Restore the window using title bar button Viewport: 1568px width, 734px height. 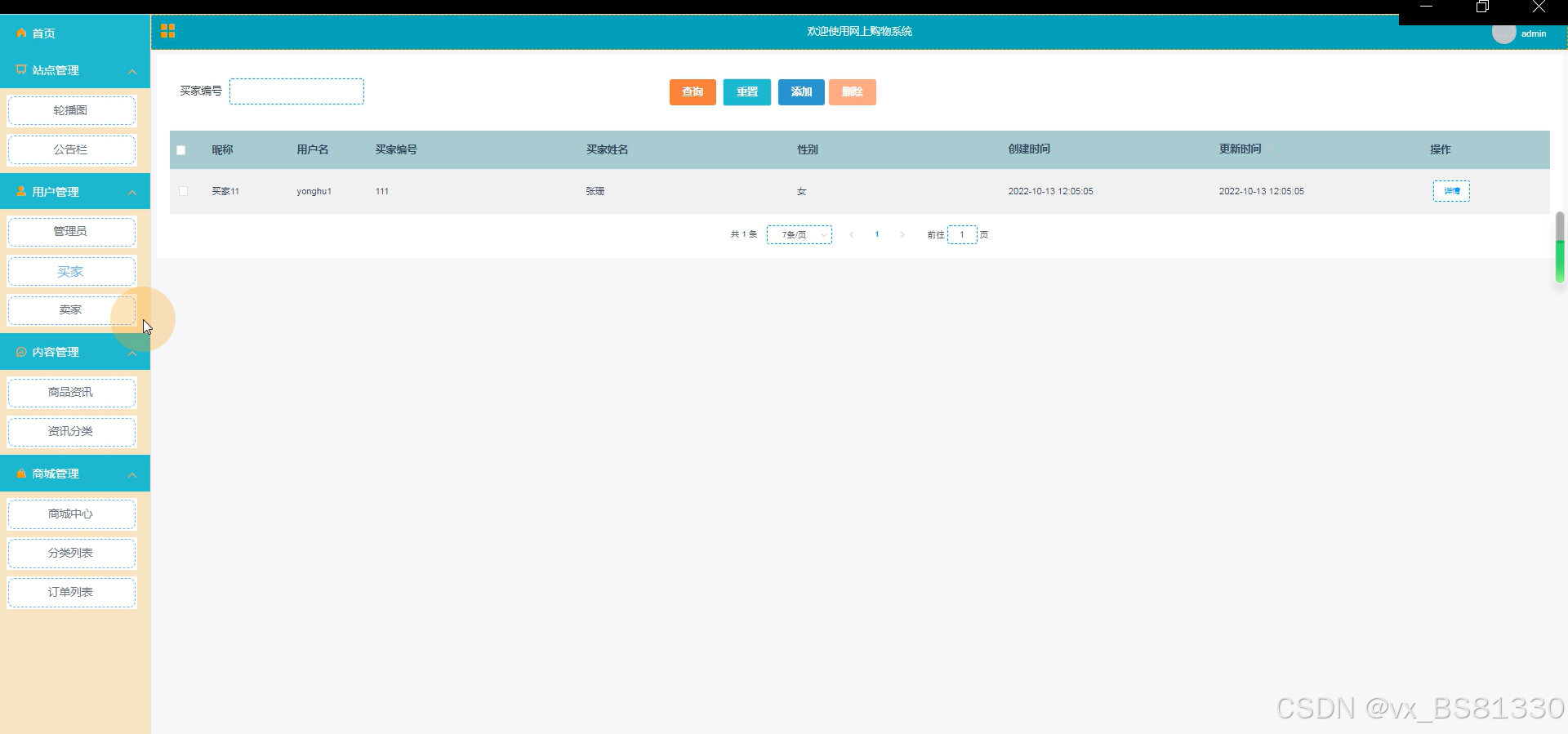(1482, 7)
